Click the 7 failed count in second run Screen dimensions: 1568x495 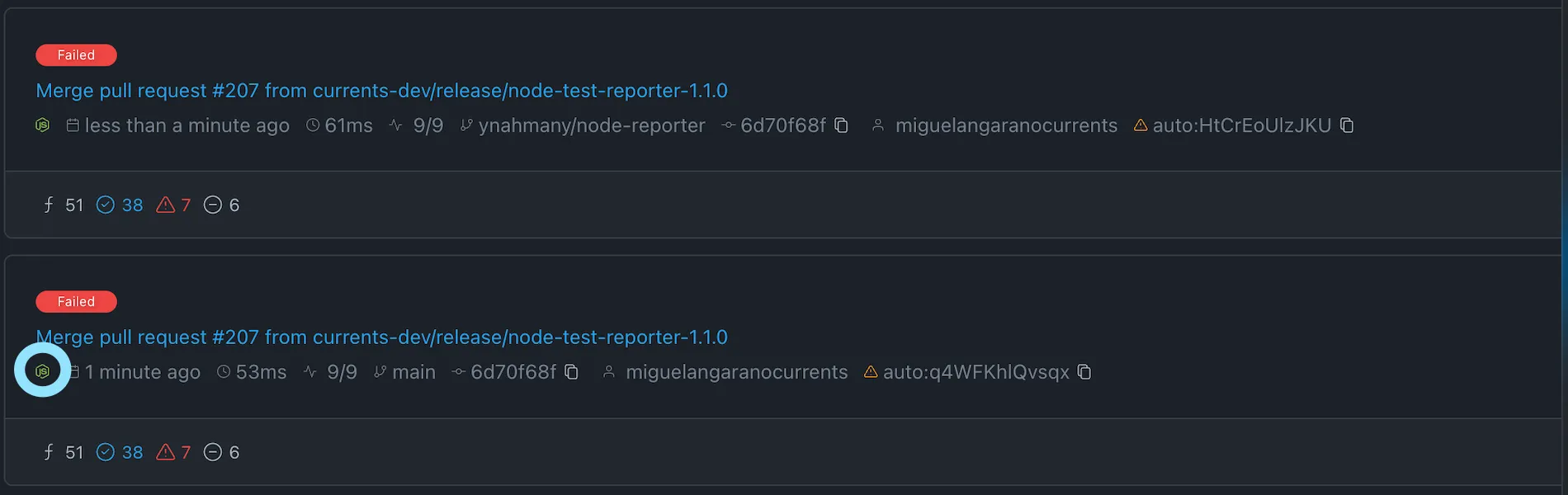pyautogui.click(x=186, y=452)
